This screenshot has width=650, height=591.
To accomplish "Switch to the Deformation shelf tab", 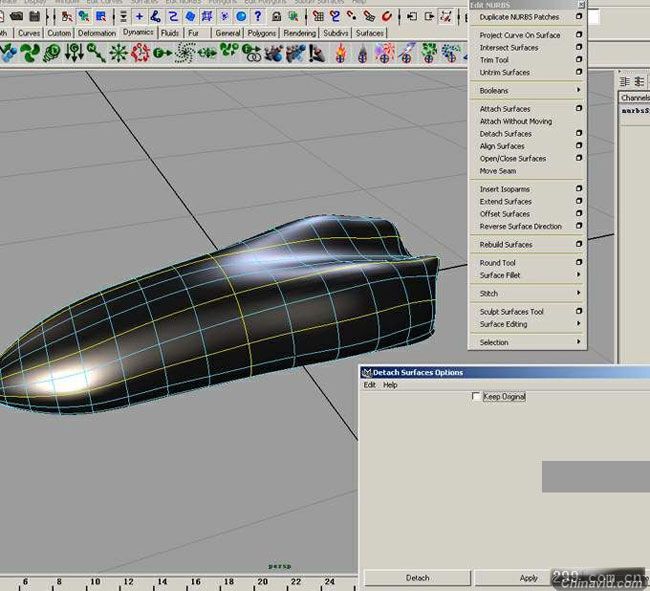I will (97, 33).
